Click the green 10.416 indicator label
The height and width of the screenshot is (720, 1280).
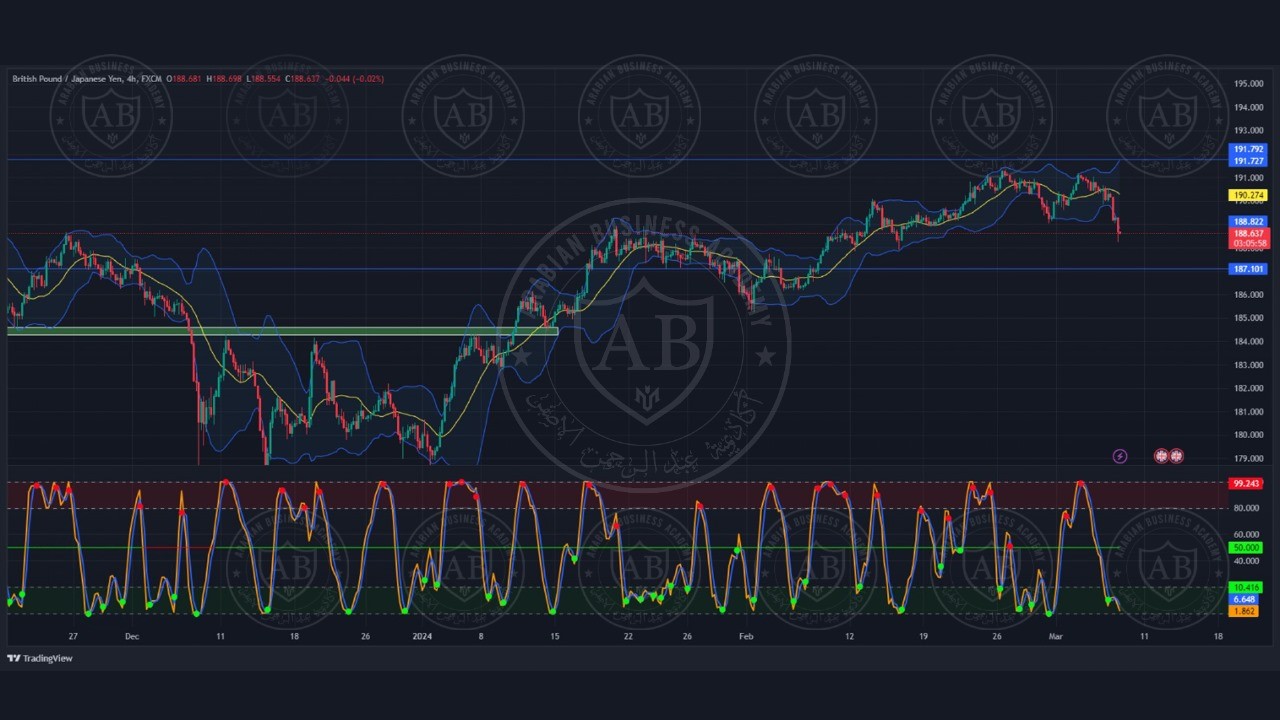1245,588
